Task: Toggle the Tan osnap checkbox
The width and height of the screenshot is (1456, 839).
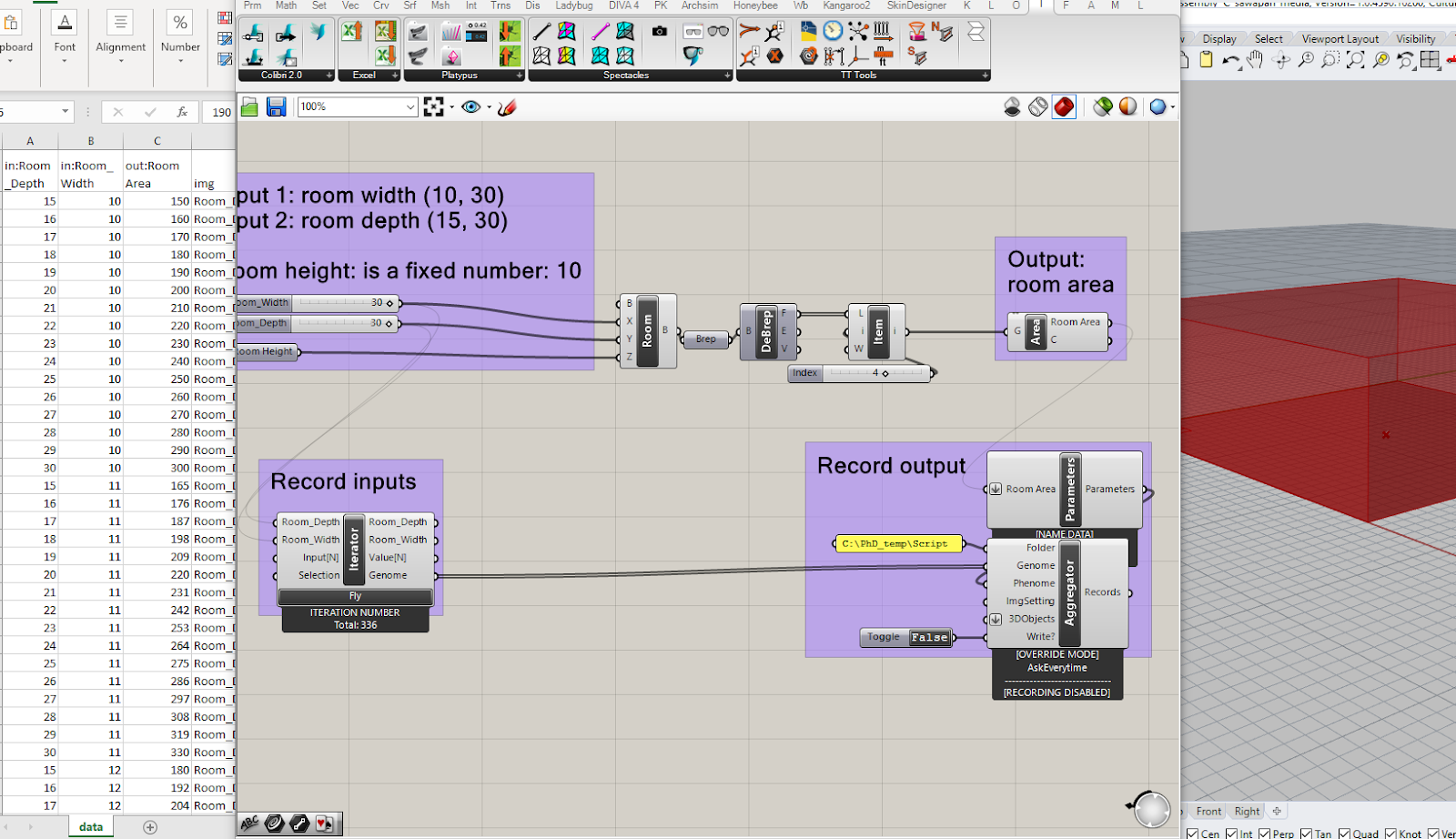Action: click(x=1306, y=834)
